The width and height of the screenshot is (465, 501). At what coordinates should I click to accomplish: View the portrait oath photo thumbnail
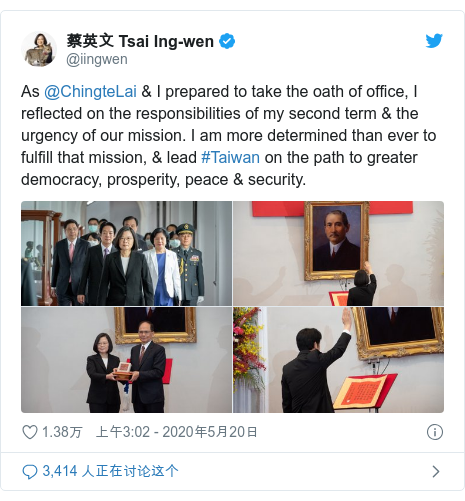point(338,253)
